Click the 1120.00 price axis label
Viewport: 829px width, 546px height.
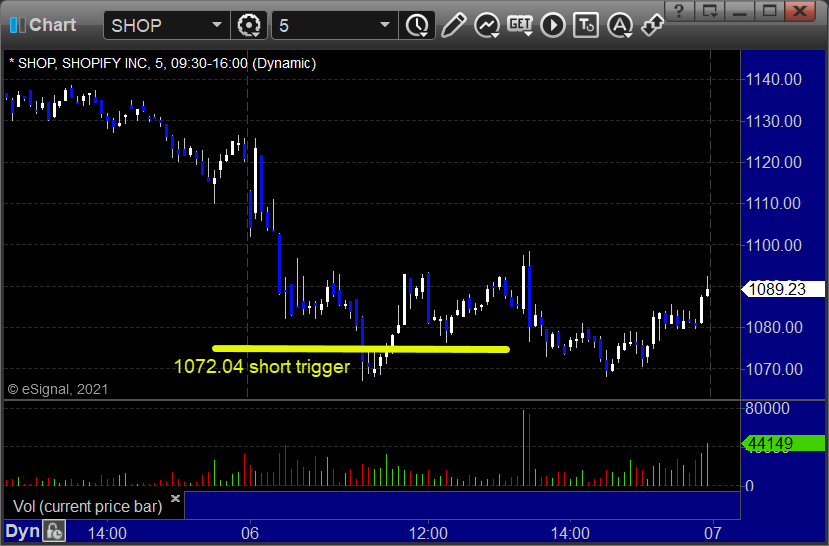coord(773,162)
